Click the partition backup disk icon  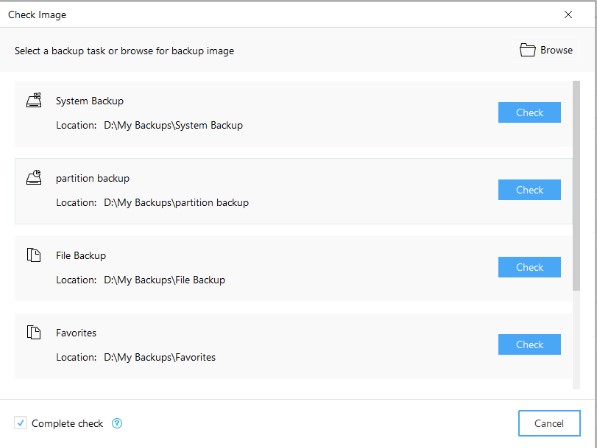click(x=34, y=178)
